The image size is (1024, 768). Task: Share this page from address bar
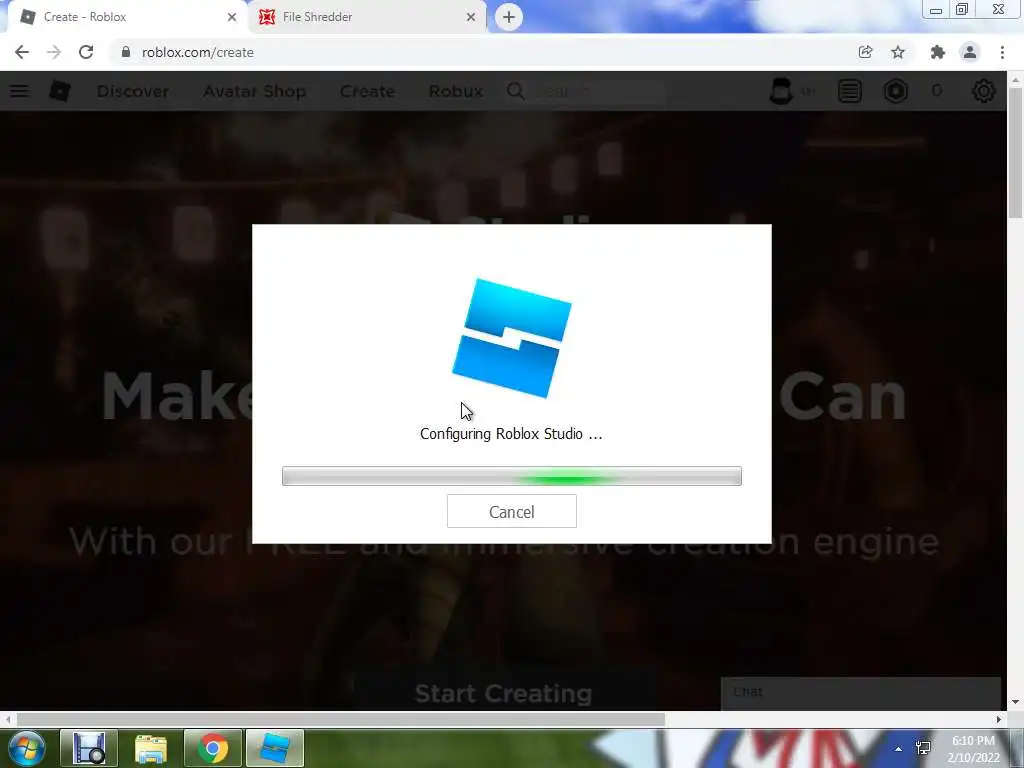tap(865, 52)
